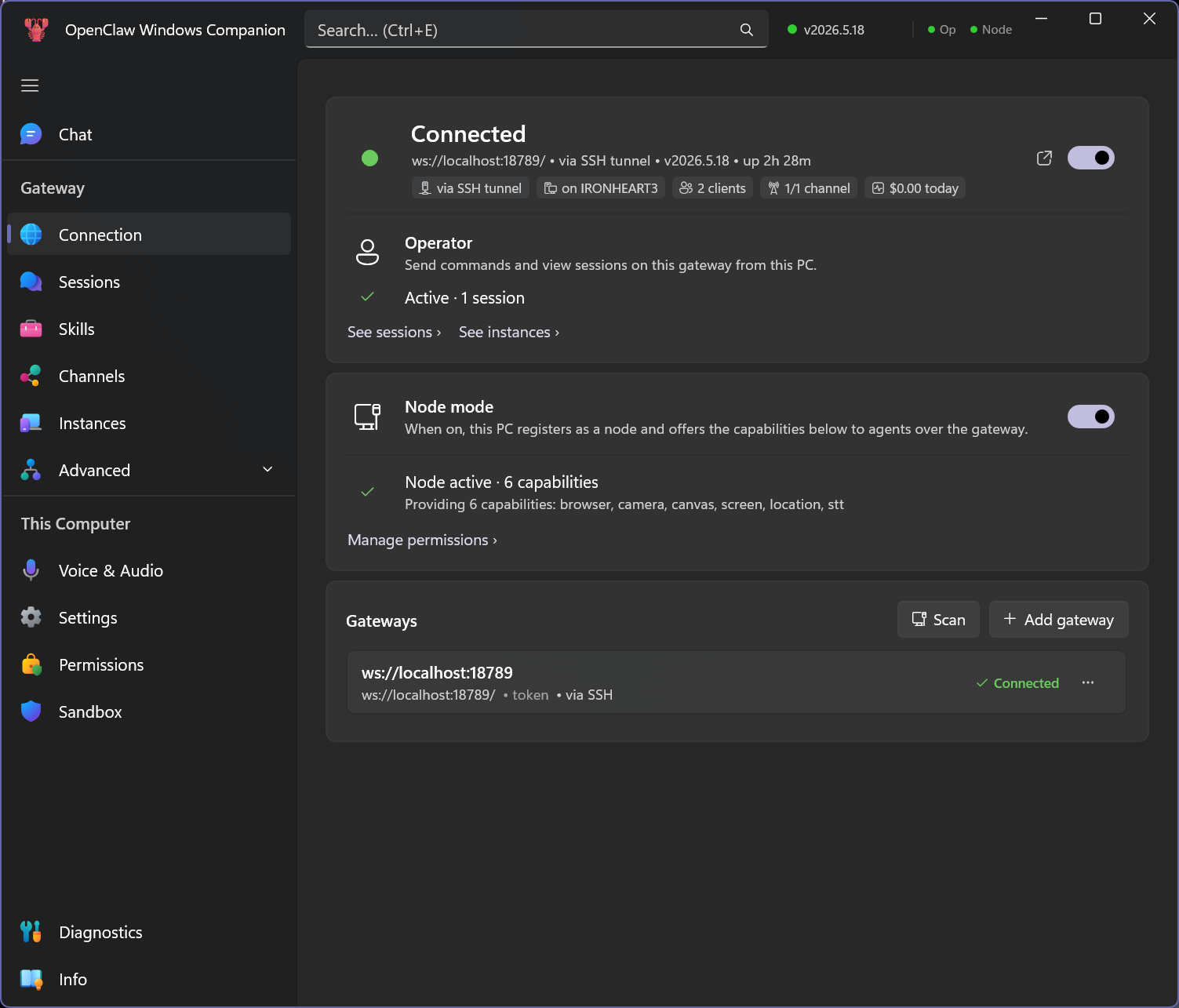This screenshot has height=1008, width=1179.
Task: Click the Info book icon
Action: 31,979
